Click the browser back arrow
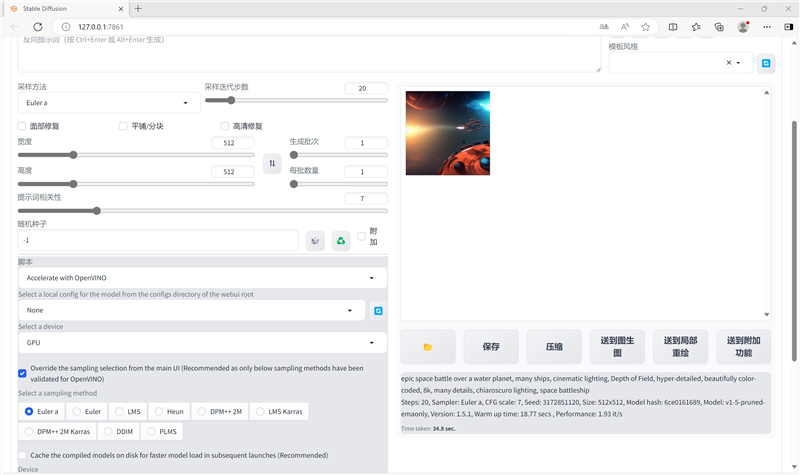Viewport: 800px width, 475px height. 15,27
